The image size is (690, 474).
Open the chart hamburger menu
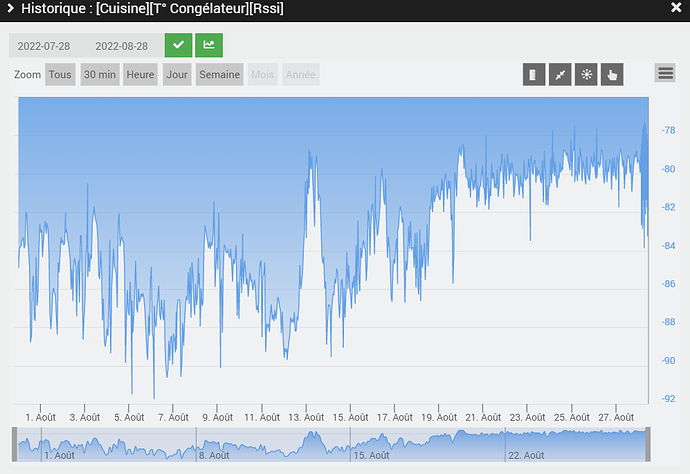(x=665, y=73)
